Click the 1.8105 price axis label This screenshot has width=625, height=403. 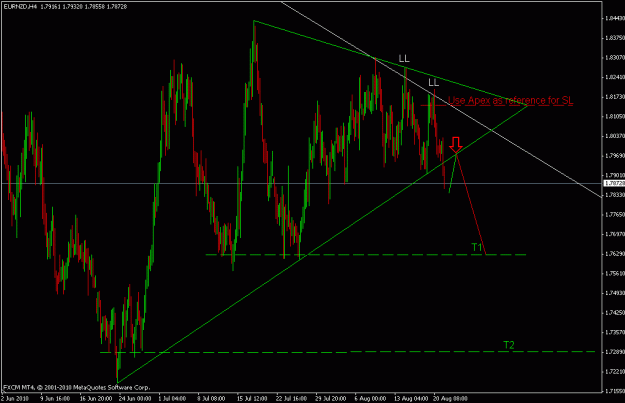[615, 116]
